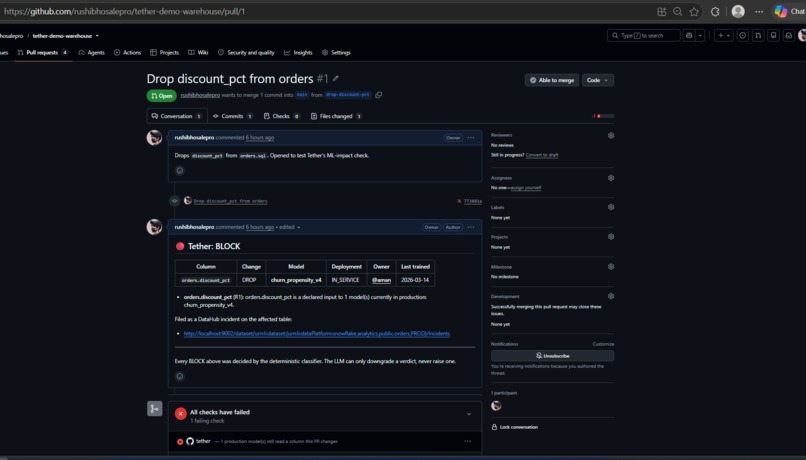Open the Issues icon in GitHub header
806x460 pixels.
click(742, 35)
